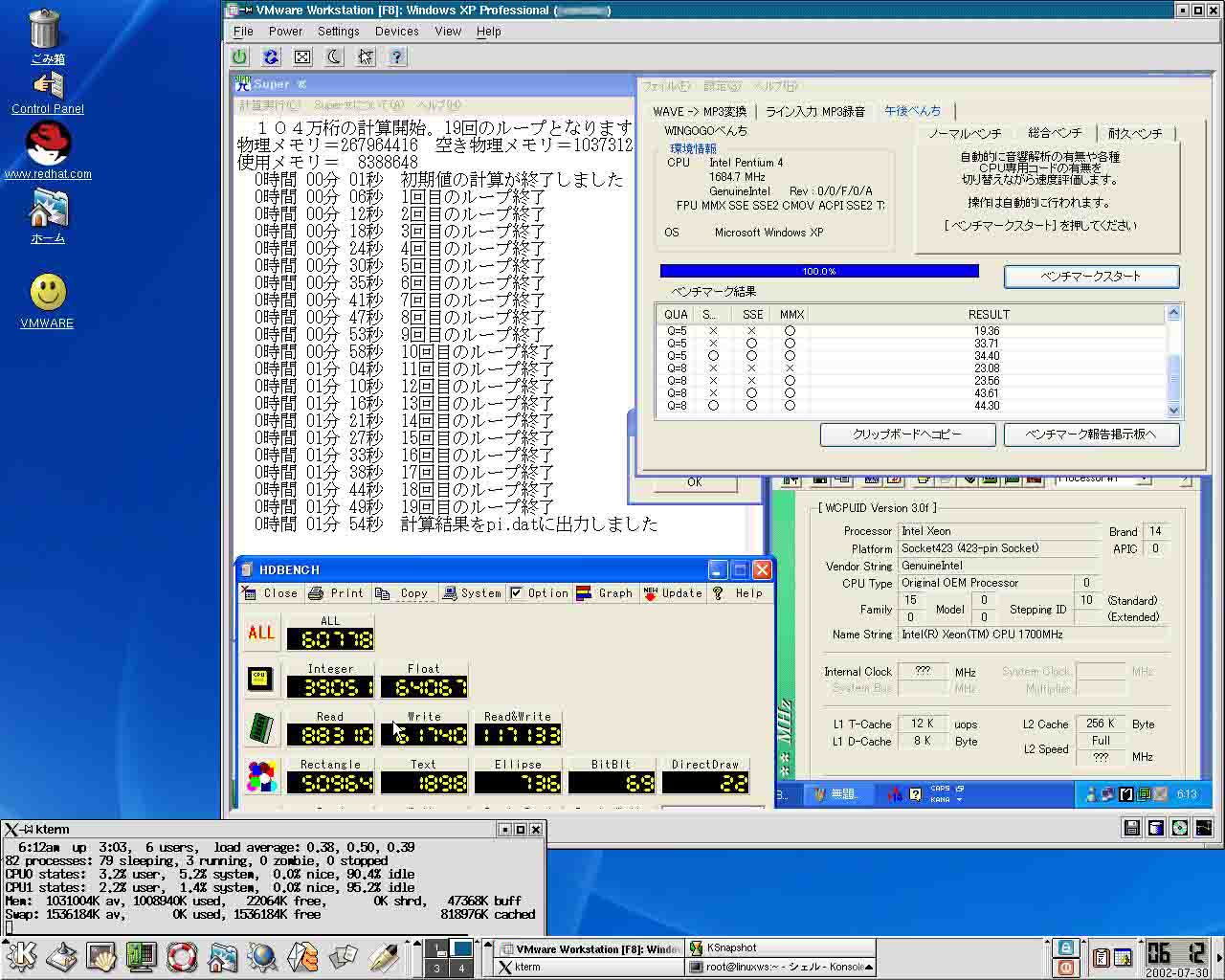
Task: Click System in the HDBENCH toolbar
Action: (x=472, y=593)
